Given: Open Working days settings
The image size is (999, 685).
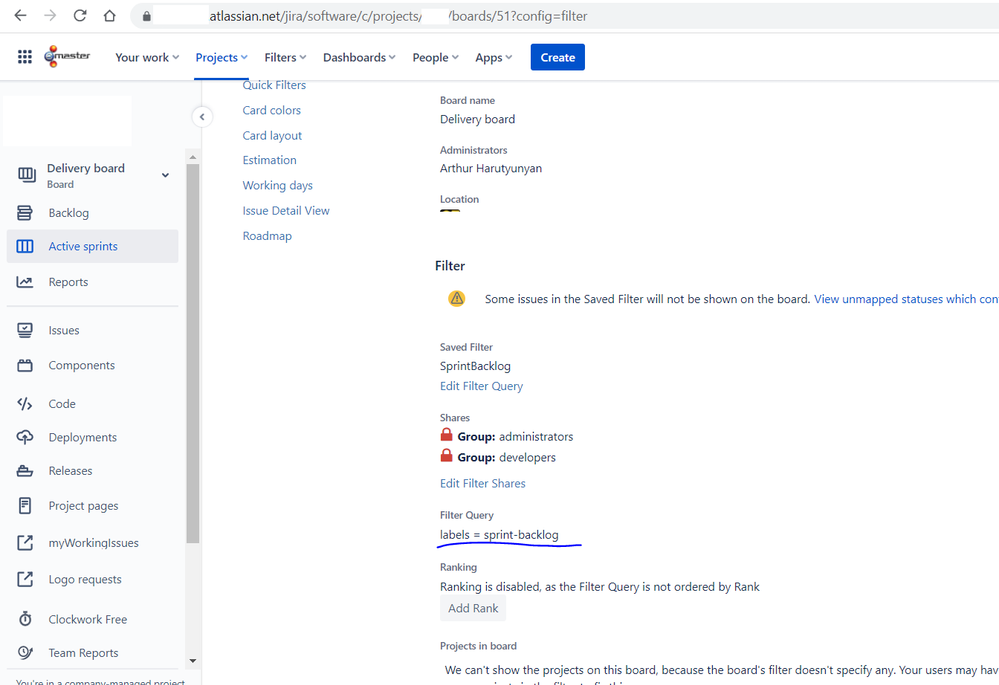Looking at the screenshot, I should [x=277, y=185].
